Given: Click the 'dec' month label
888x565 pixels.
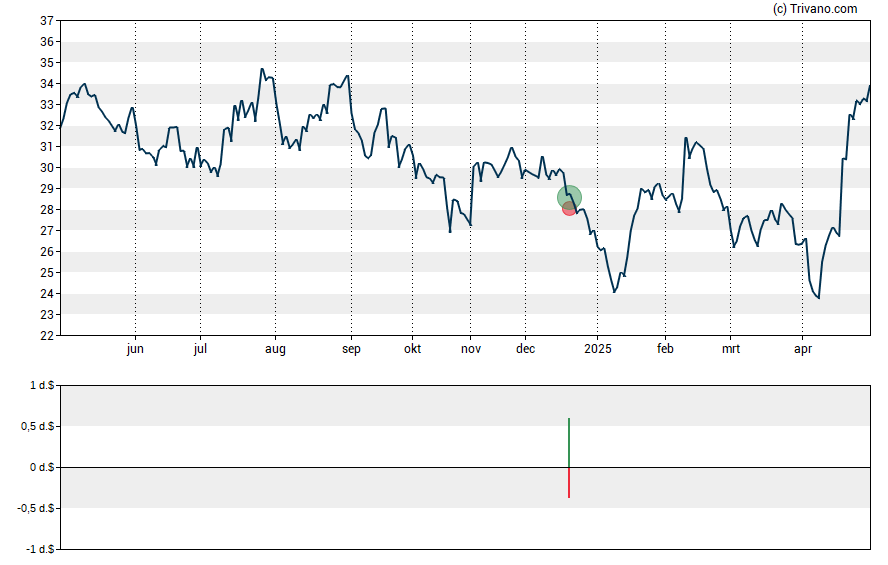Looking at the screenshot, I should pyautogui.click(x=526, y=349).
